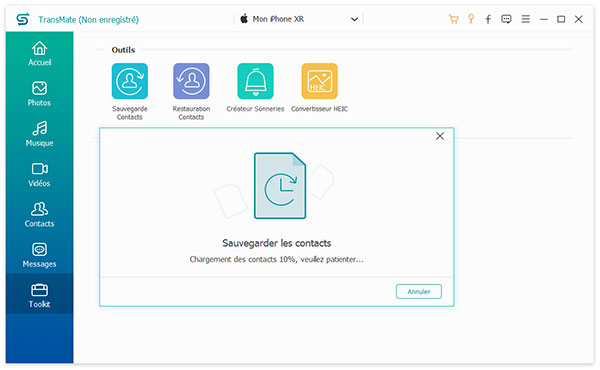Click the TransMate (Non enregistré) title
Image resolution: width=600 pixels, height=370 pixels.
point(88,20)
